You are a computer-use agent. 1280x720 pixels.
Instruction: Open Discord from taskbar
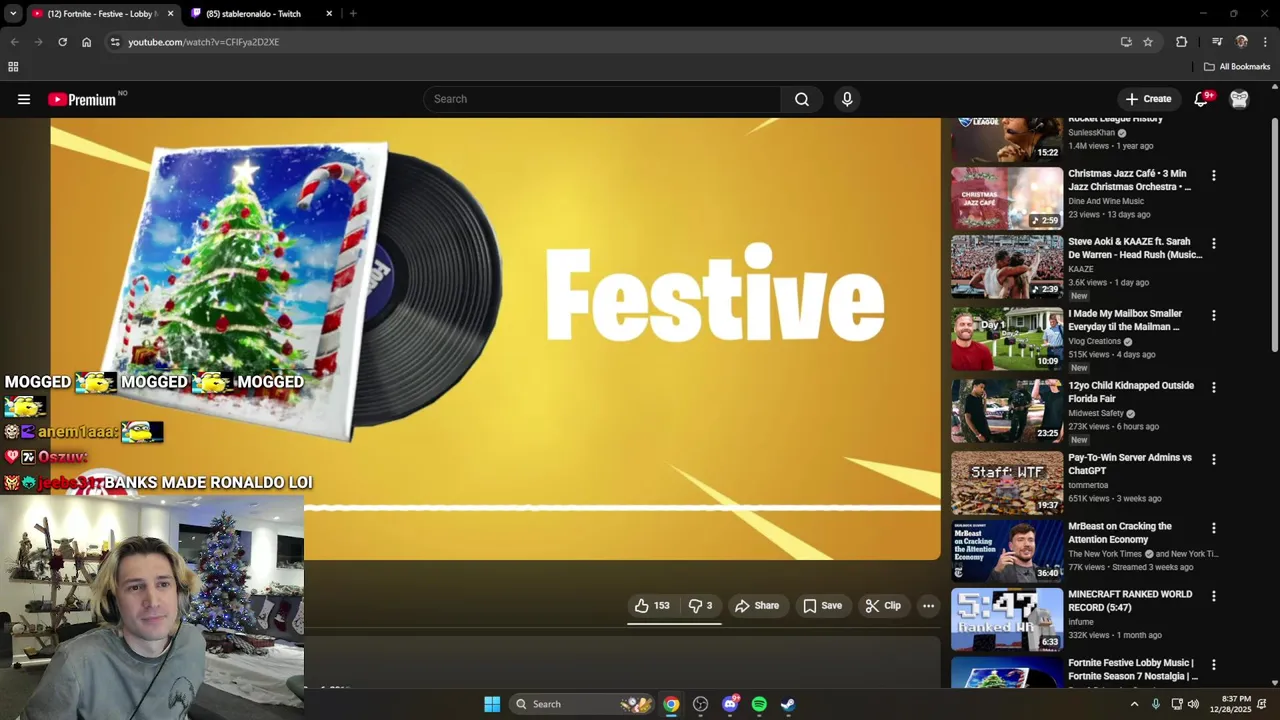(730, 704)
